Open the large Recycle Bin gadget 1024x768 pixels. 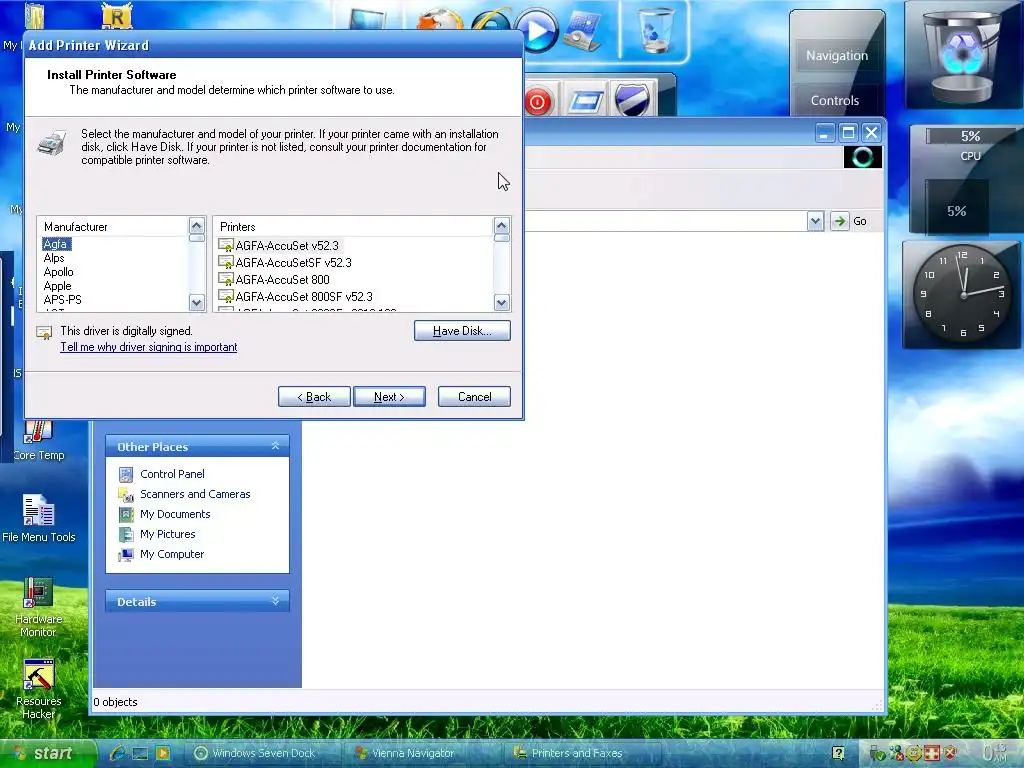tap(961, 56)
